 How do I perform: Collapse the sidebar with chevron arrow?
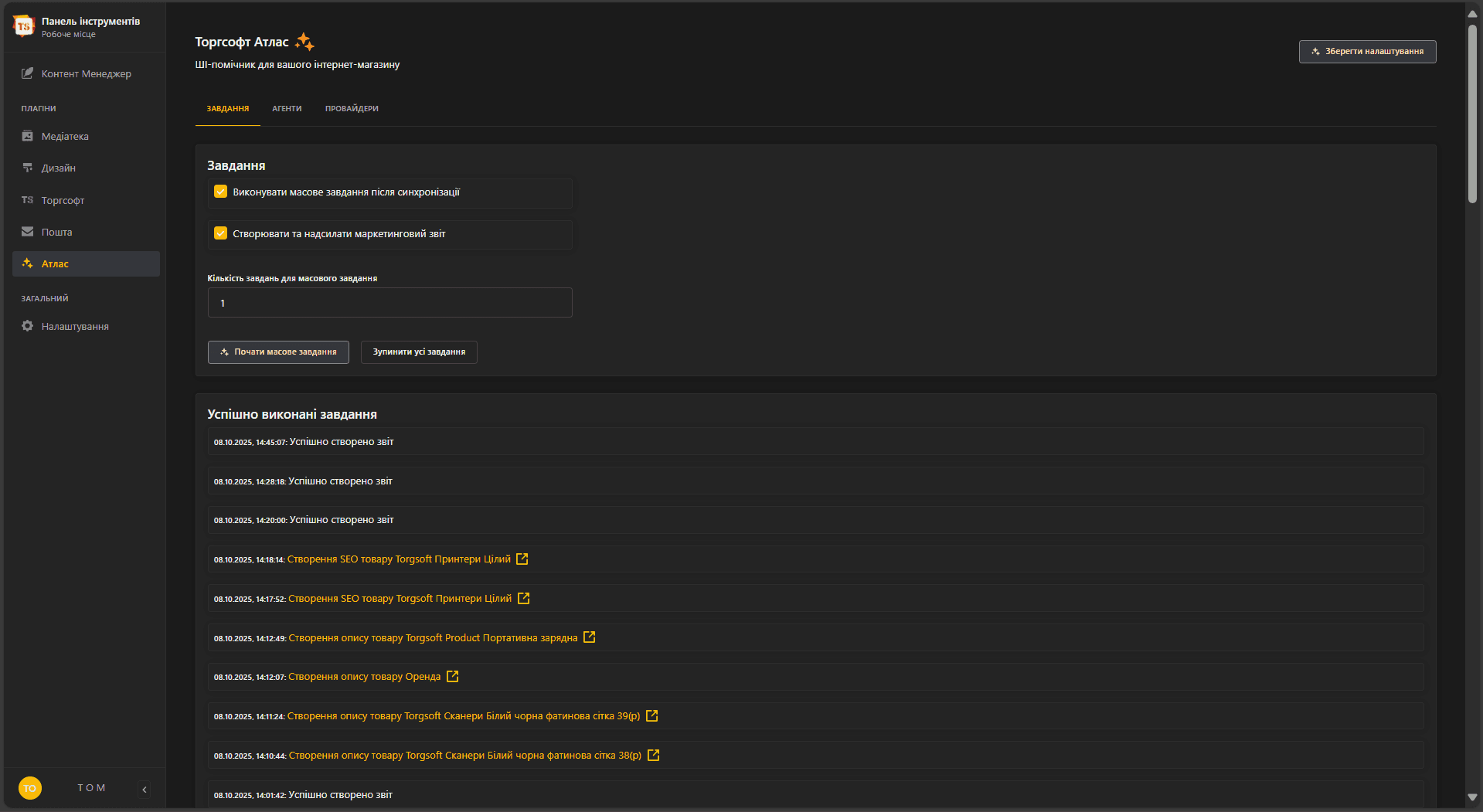point(145,789)
